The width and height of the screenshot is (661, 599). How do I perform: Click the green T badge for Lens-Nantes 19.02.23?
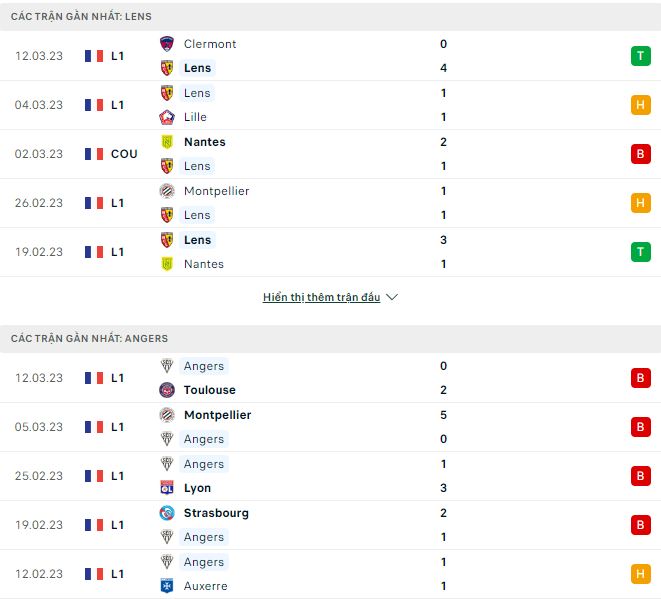[640, 252]
